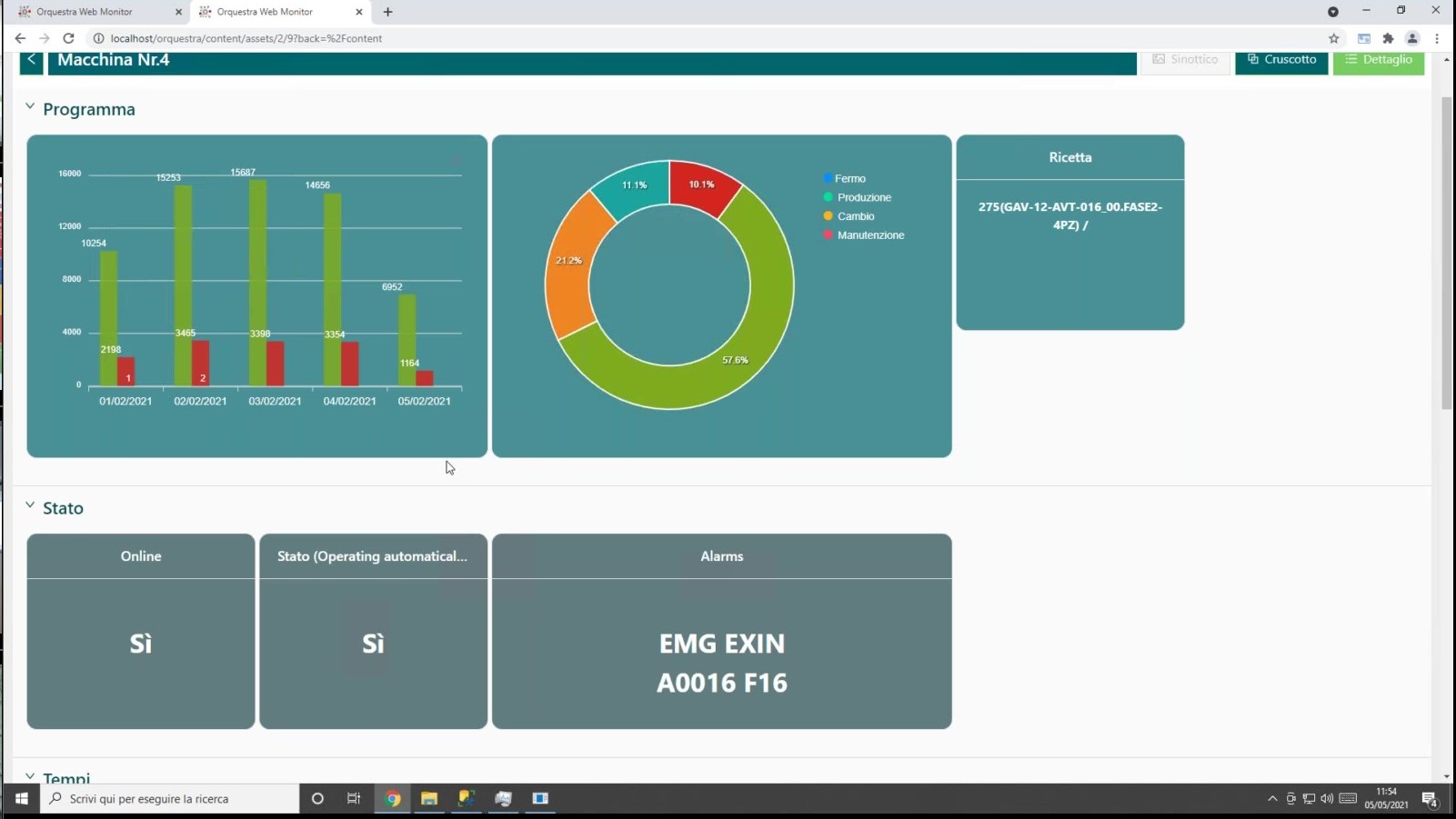
Task: Open the yellow-blue app on taskbar
Action: 467,798
